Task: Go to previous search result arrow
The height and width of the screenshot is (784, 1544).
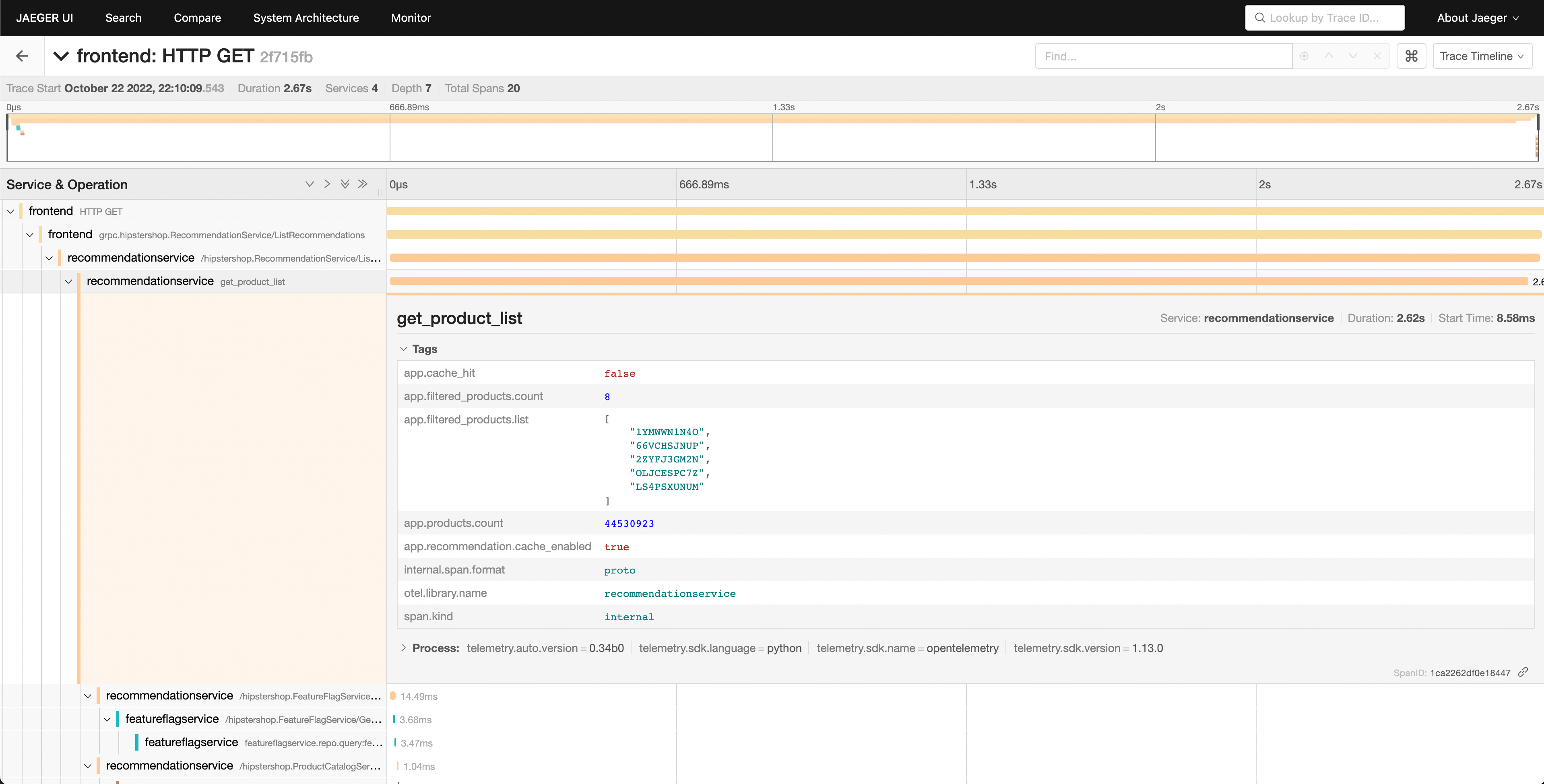Action: click(x=1329, y=56)
